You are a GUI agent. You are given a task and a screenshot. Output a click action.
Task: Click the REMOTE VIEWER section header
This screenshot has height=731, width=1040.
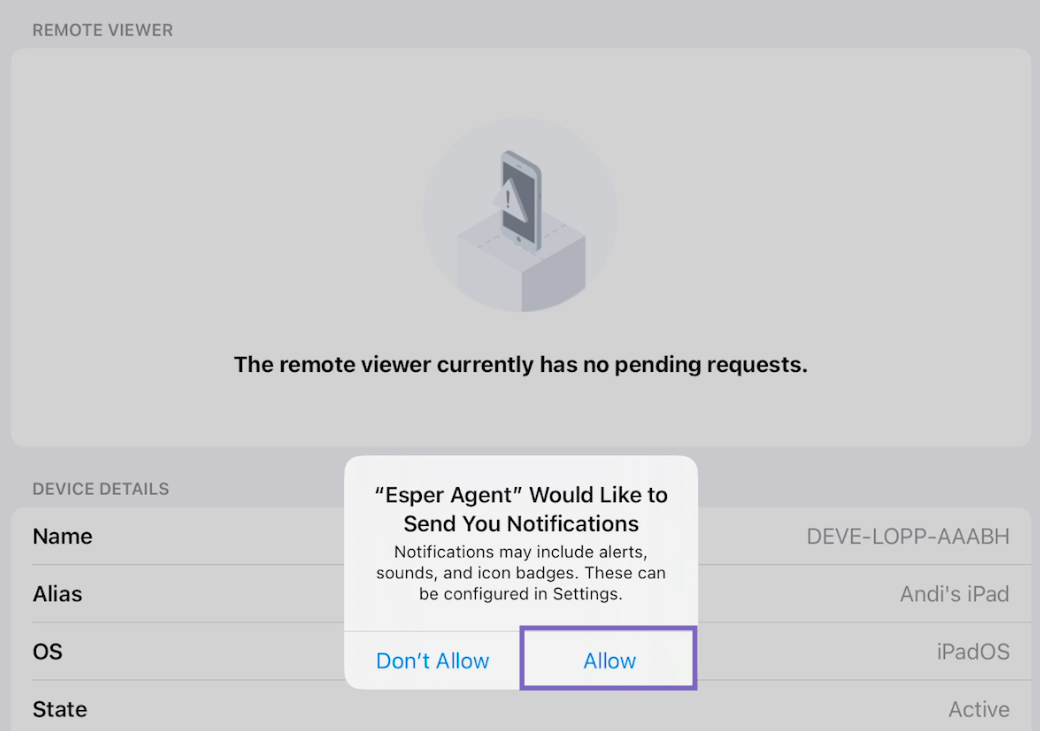click(103, 31)
